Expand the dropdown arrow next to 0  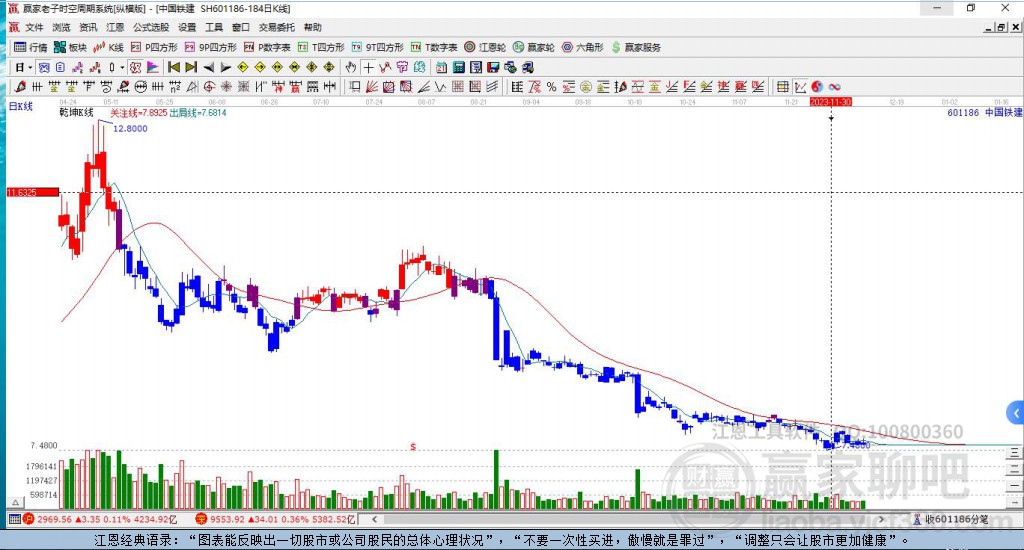(122, 67)
